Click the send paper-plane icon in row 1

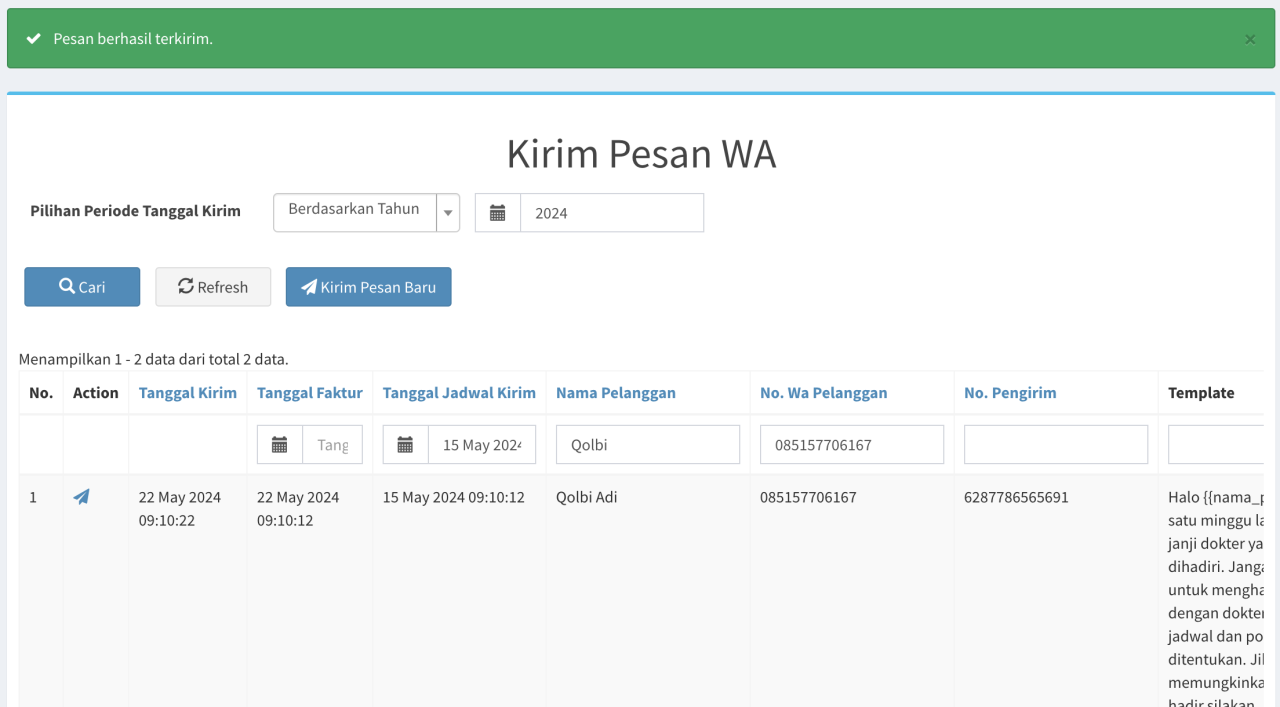coord(81,497)
